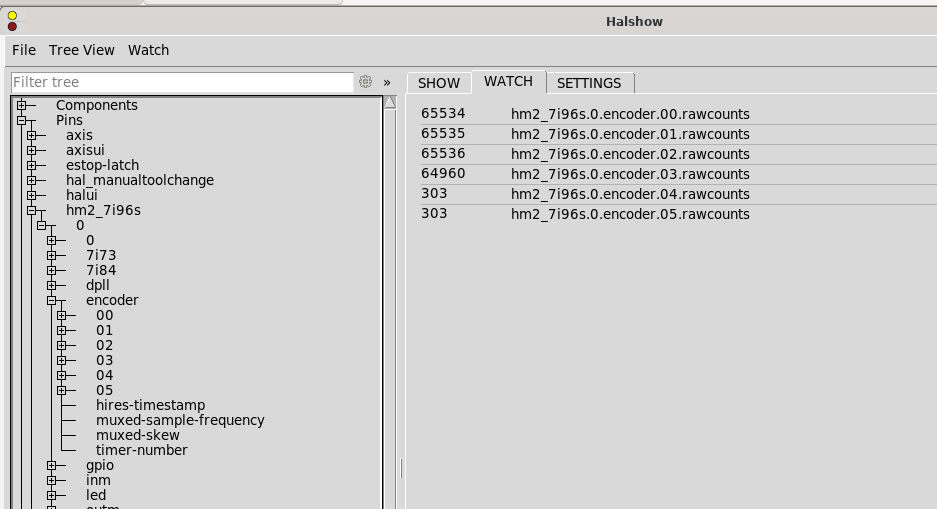Select the hires-timestamp pin

click(151, 405)
